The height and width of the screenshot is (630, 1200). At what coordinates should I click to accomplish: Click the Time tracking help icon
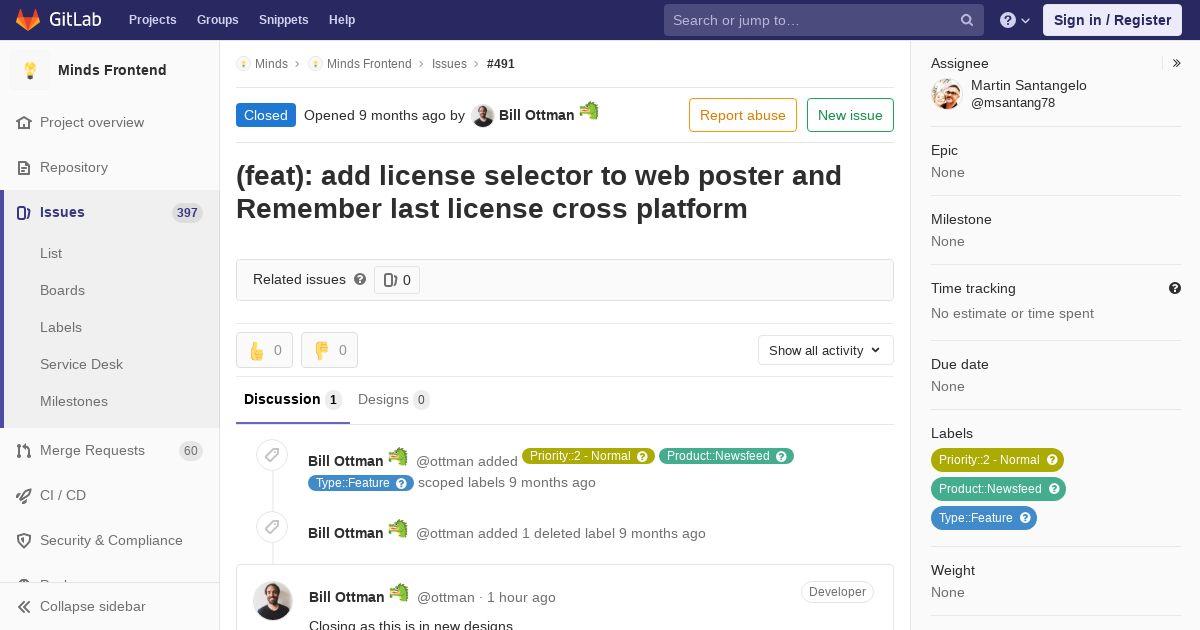click(1175, 288)
